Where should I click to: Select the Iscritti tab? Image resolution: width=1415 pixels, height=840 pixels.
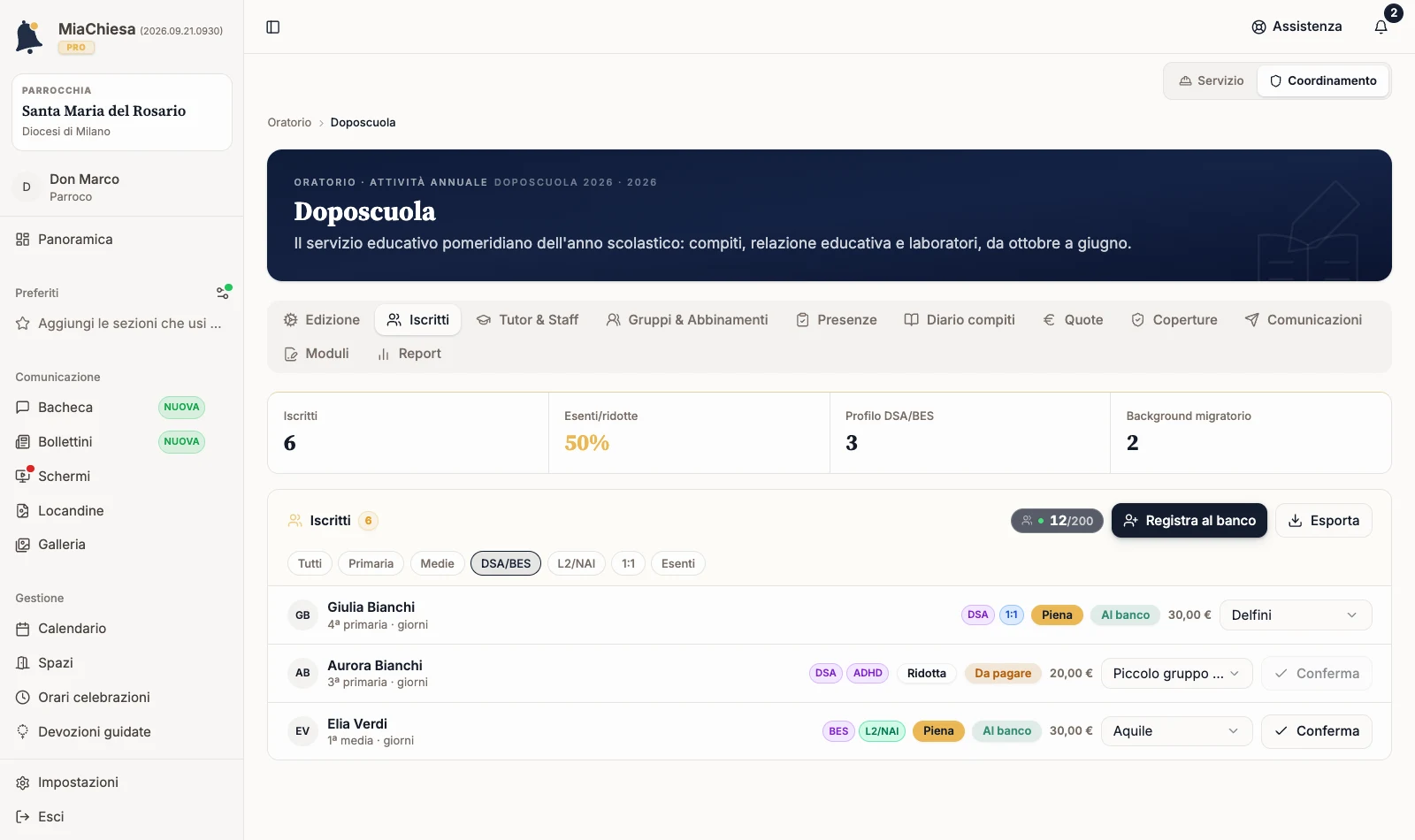click(x=417, y=320)
